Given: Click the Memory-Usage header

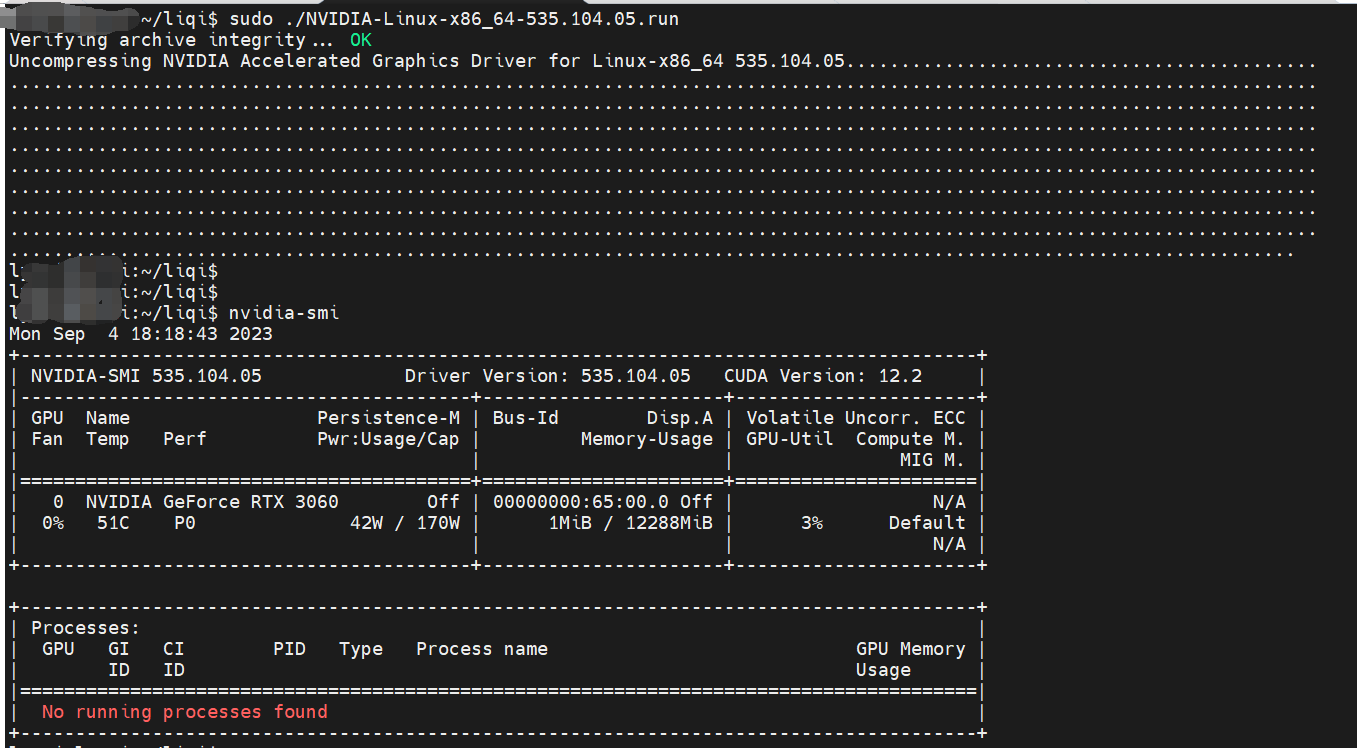Looking at the screenshot, I should click(x=647, y=439).
